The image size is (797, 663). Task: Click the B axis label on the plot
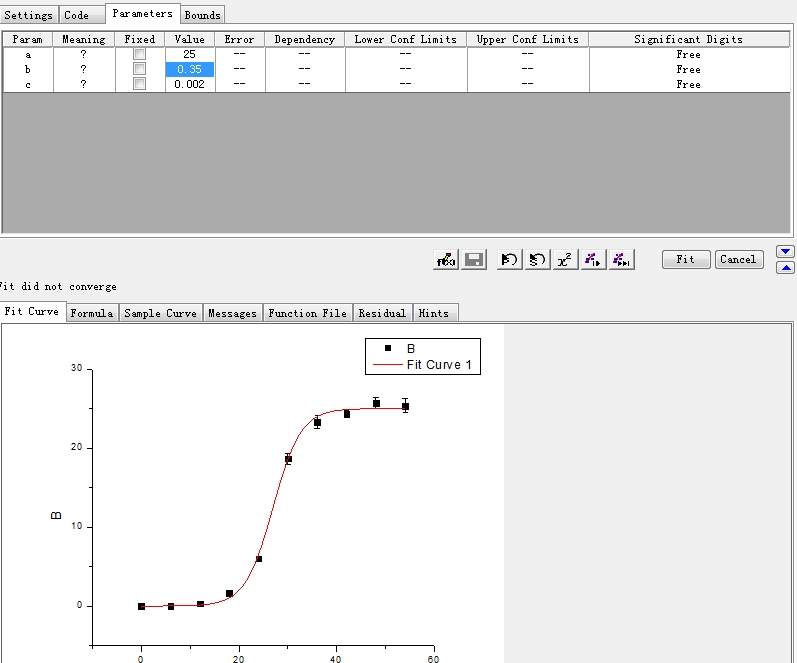[56, 515]
